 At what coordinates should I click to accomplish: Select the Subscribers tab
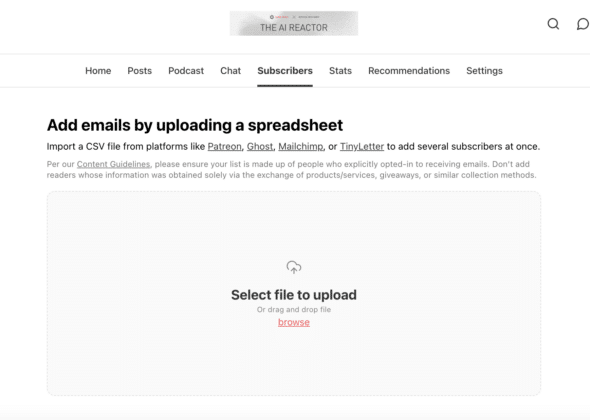point(285,71)
